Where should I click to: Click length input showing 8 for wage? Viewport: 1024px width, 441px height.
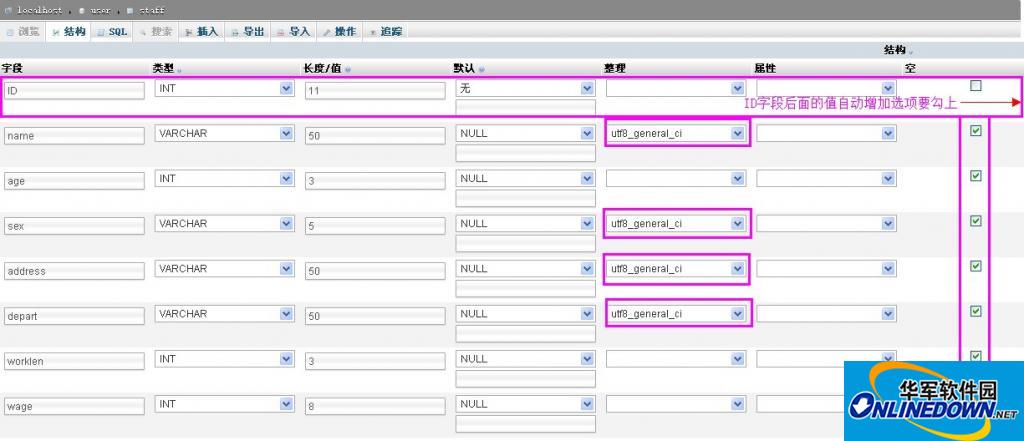pyautogui.click(x=375, y=406)
